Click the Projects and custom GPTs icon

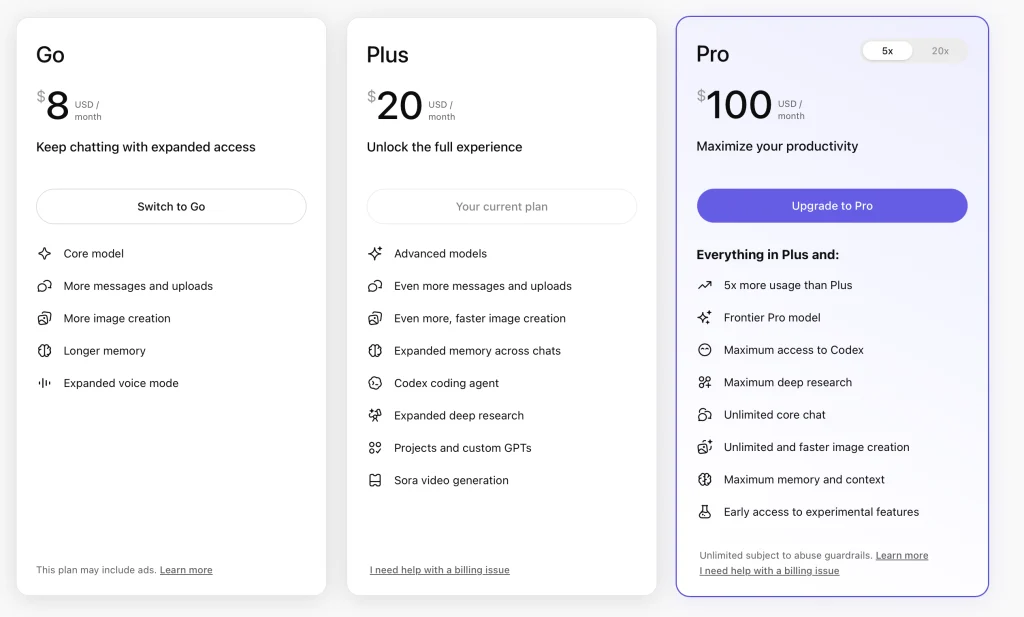pos(375,448)
